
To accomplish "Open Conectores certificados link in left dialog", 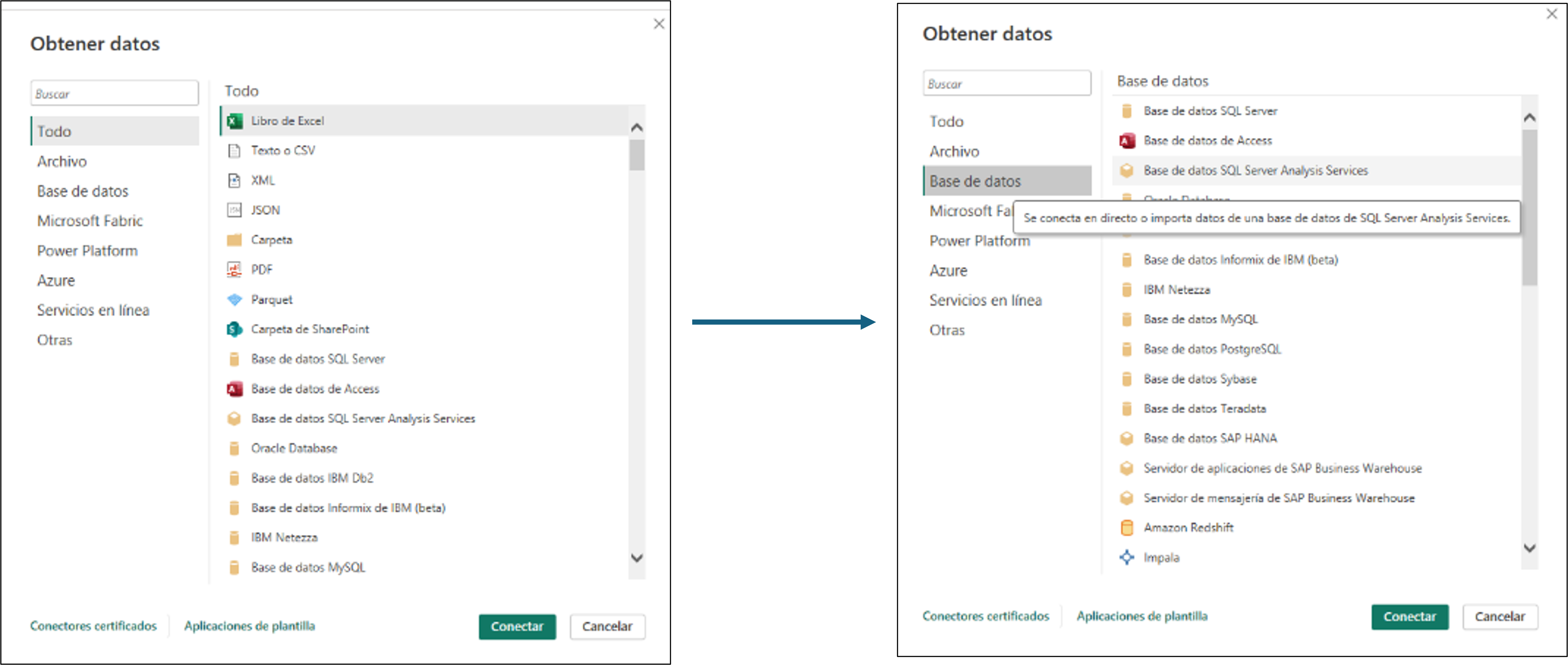I will point(94,626).
